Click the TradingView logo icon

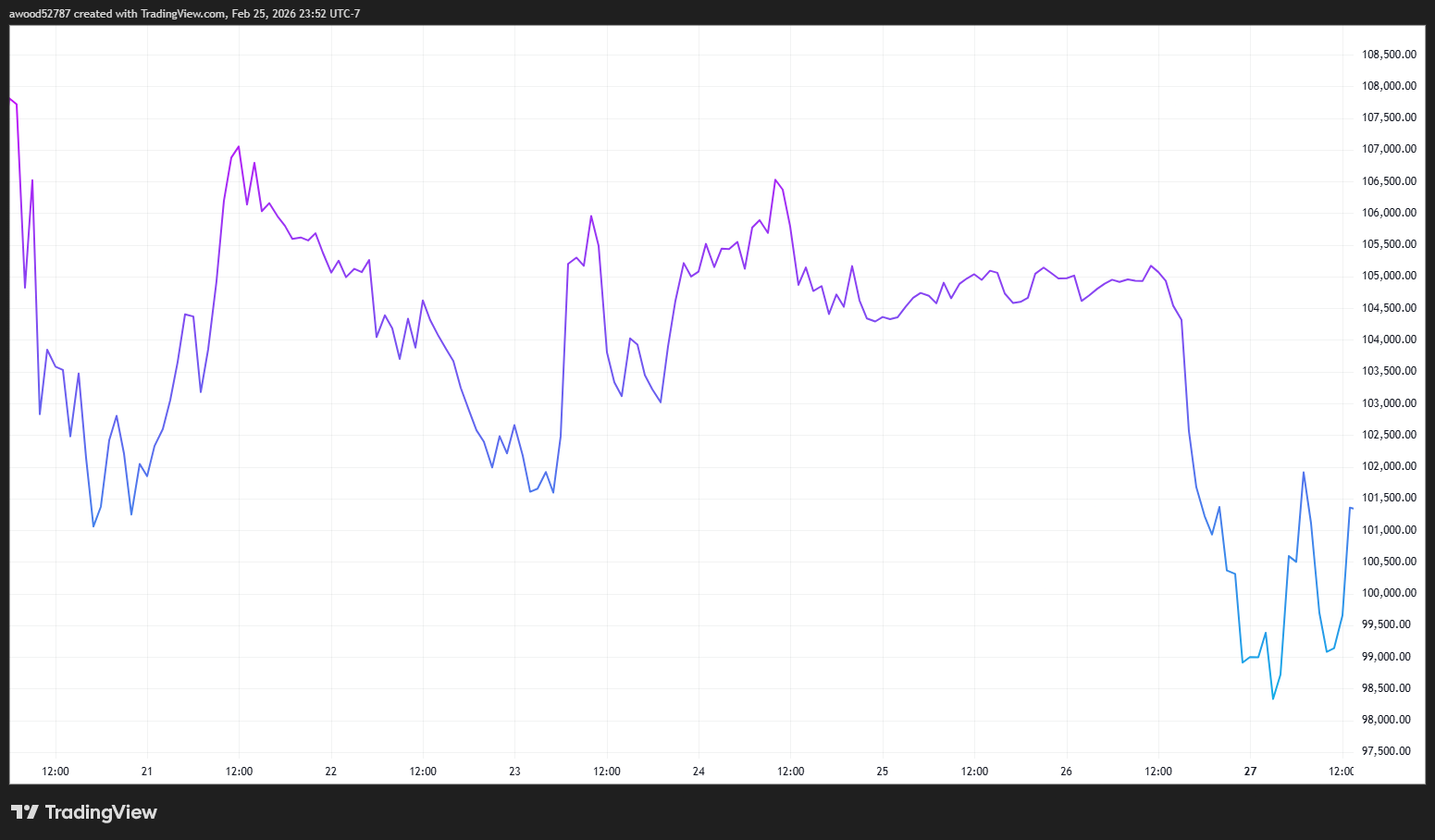coord(27,812)
